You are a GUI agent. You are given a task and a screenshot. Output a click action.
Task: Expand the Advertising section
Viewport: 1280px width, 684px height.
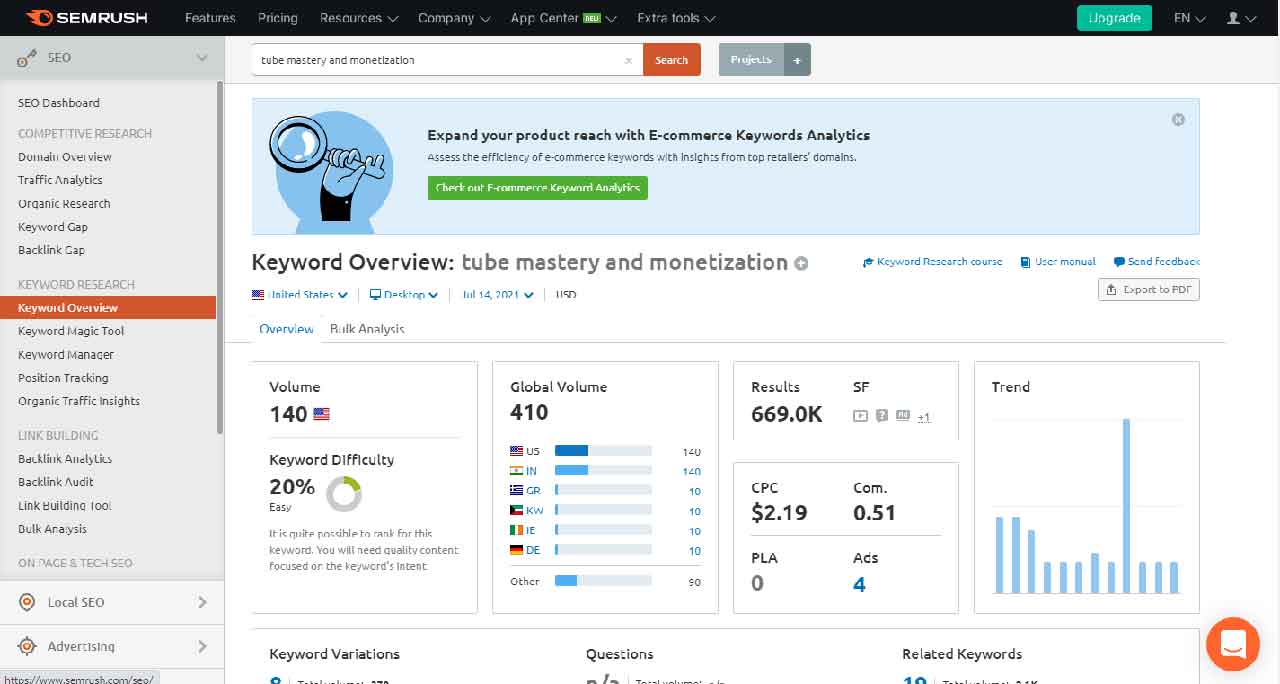pos(202,646)
